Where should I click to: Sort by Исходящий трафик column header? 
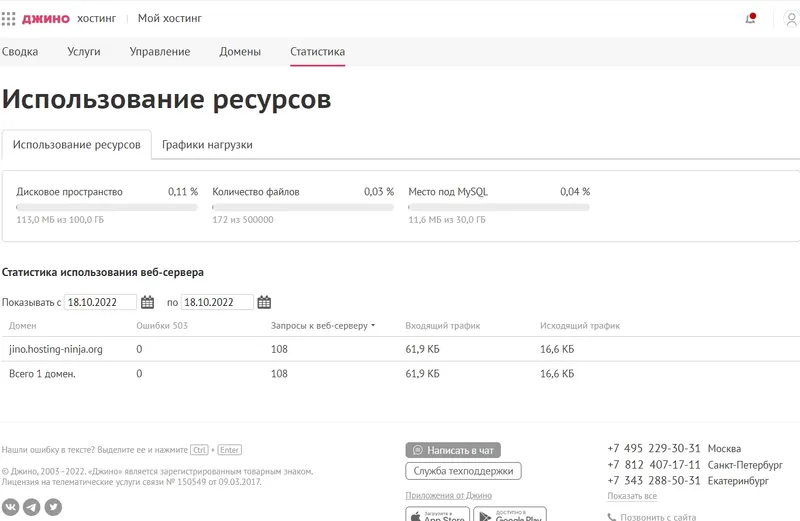click(580, 326)
